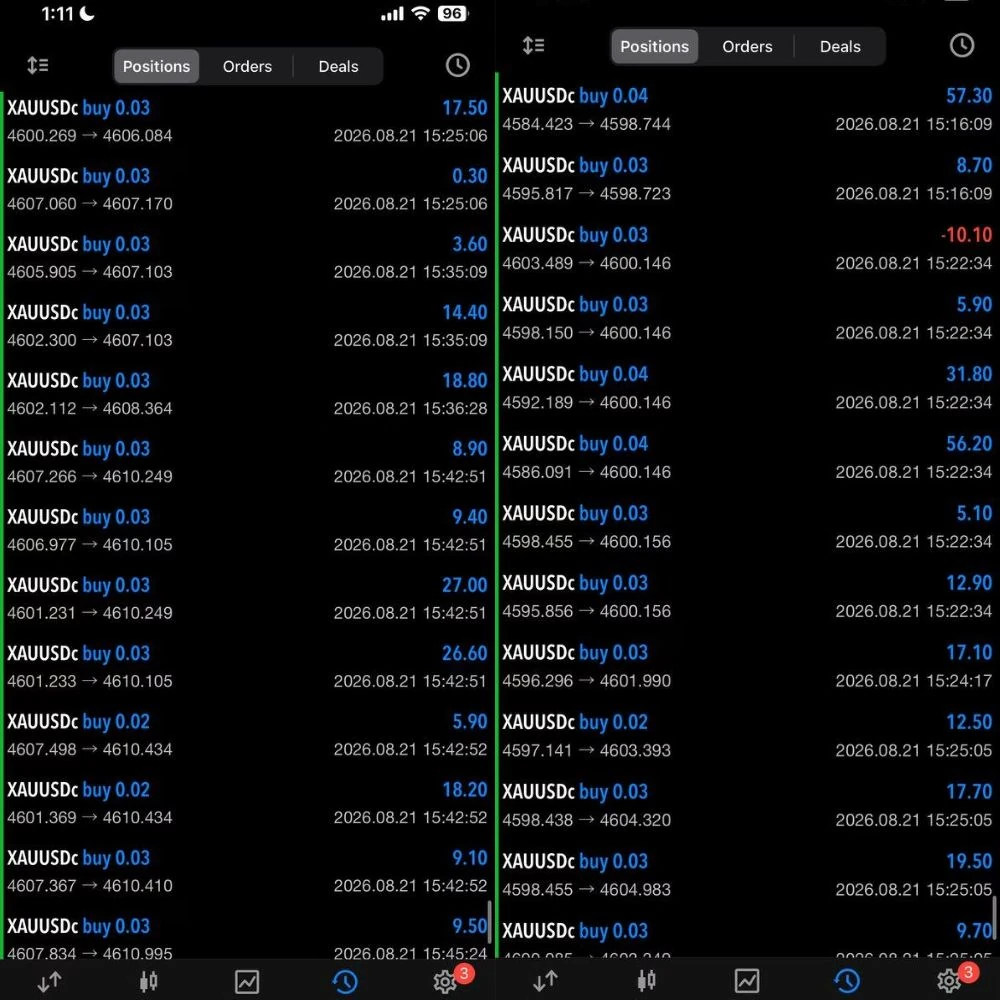1000x1000 pixels.
Task: Open Chart icon in left bottom bar
Action: point(247,982)
